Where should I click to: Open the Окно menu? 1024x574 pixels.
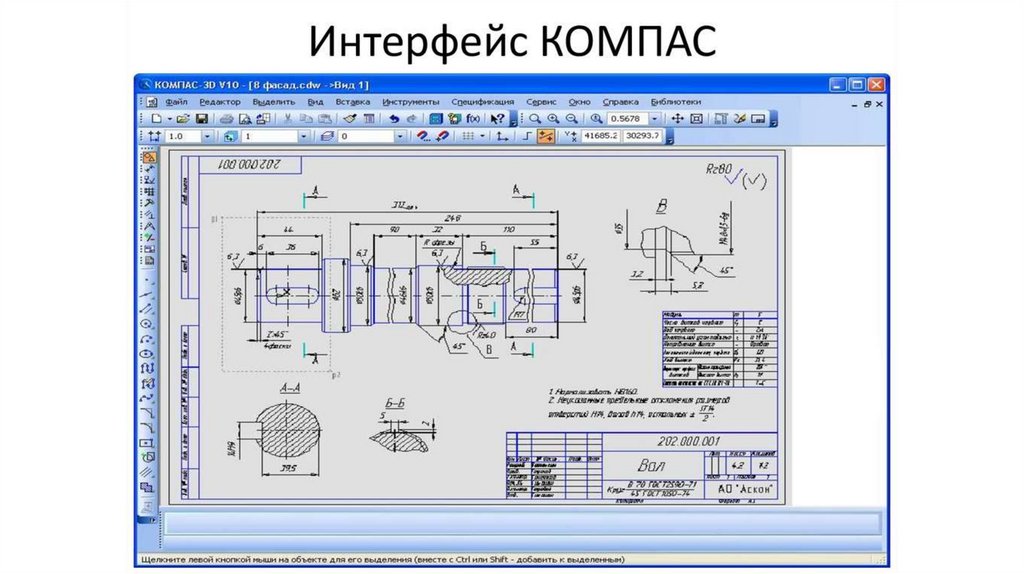(x=579, y=102)
